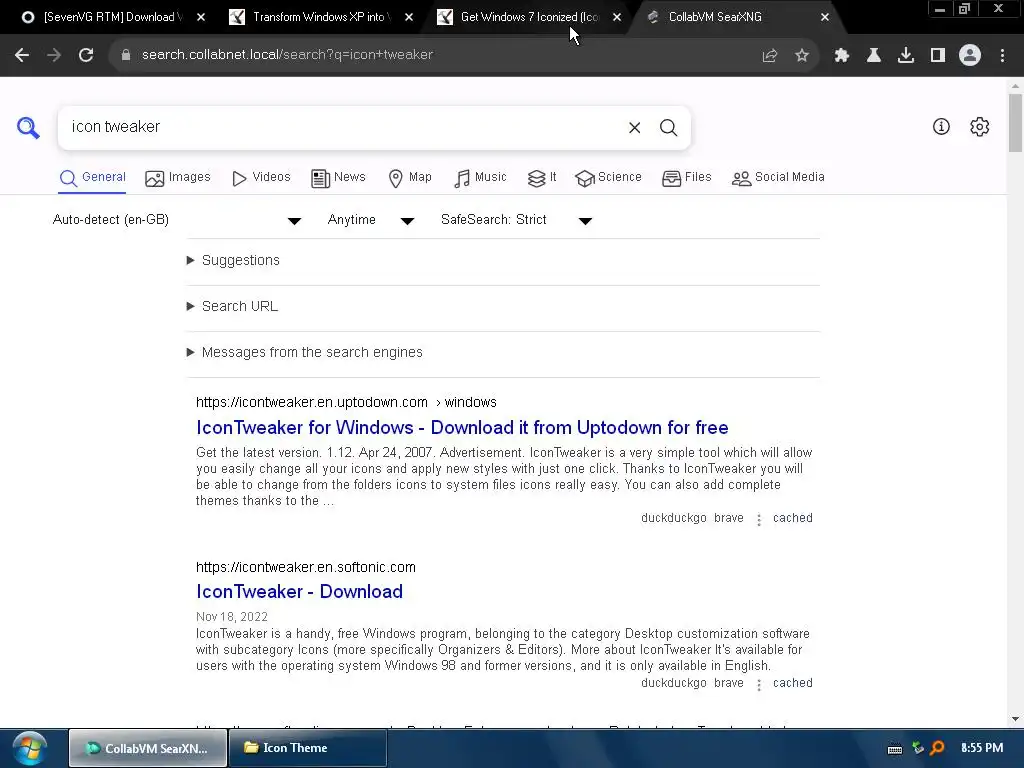Submit search with magnifier button
The width and height of the screenshot is (1024, 768).
click(668, 127)
